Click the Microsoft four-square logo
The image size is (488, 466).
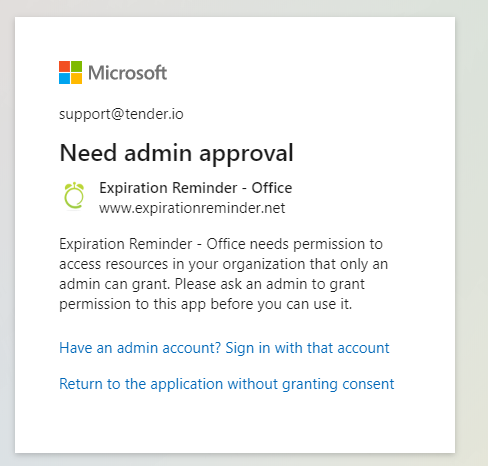pos(70,72)
